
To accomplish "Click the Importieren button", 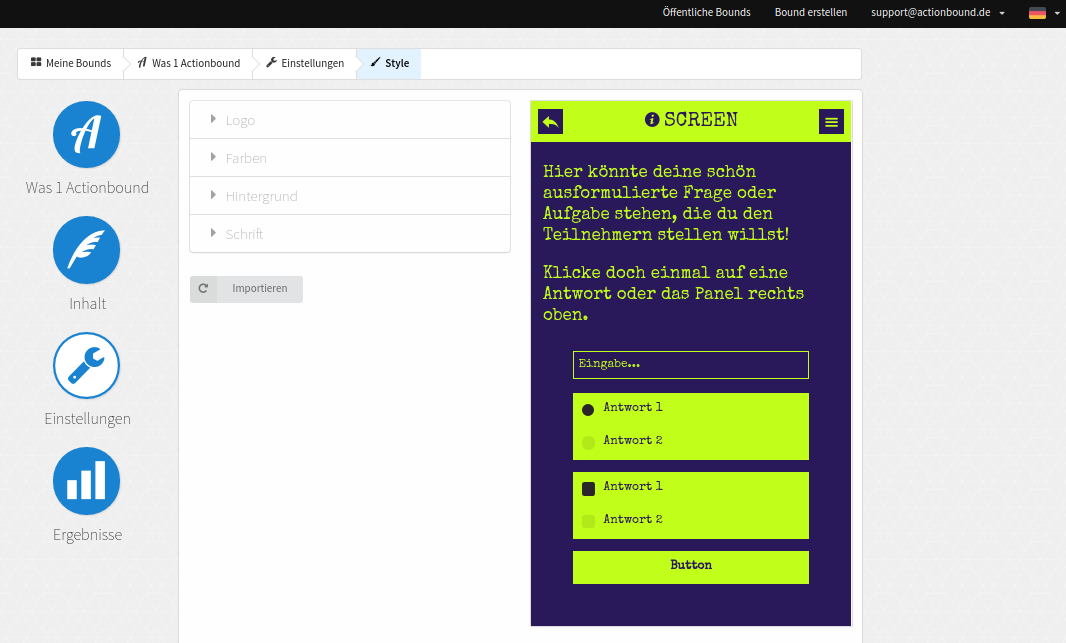I will click(246, 289).
